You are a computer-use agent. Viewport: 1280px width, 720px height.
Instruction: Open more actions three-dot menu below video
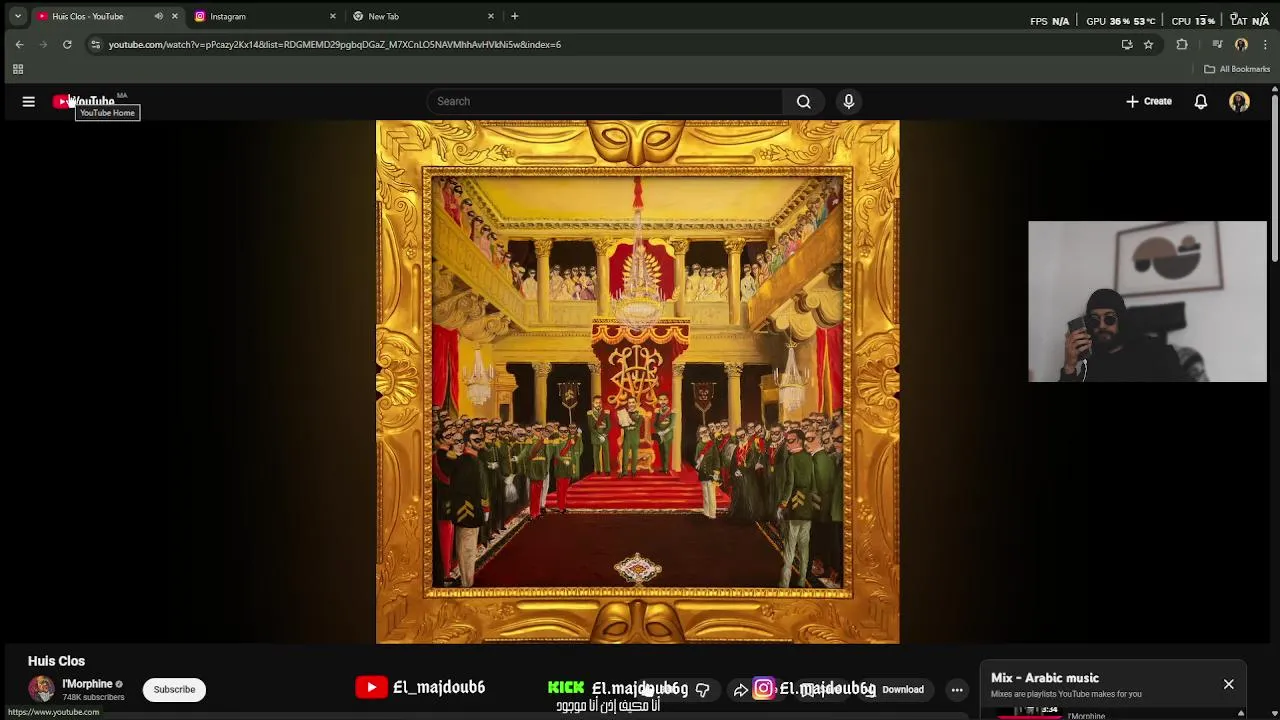957,689
